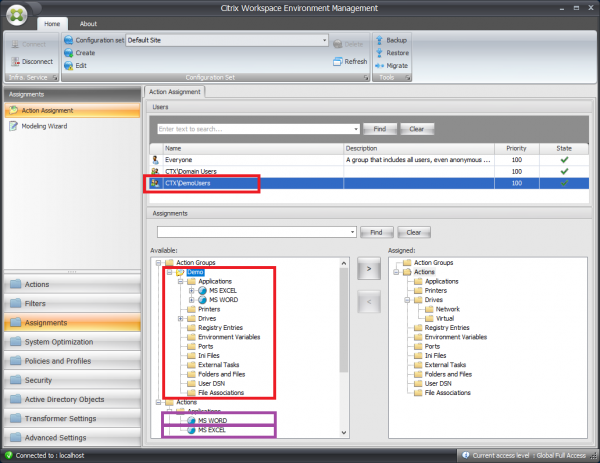The height and width of the screenshot is (463, 600).
Task: Select the Action Assignment tab
Action: click(x=176, y=91)
